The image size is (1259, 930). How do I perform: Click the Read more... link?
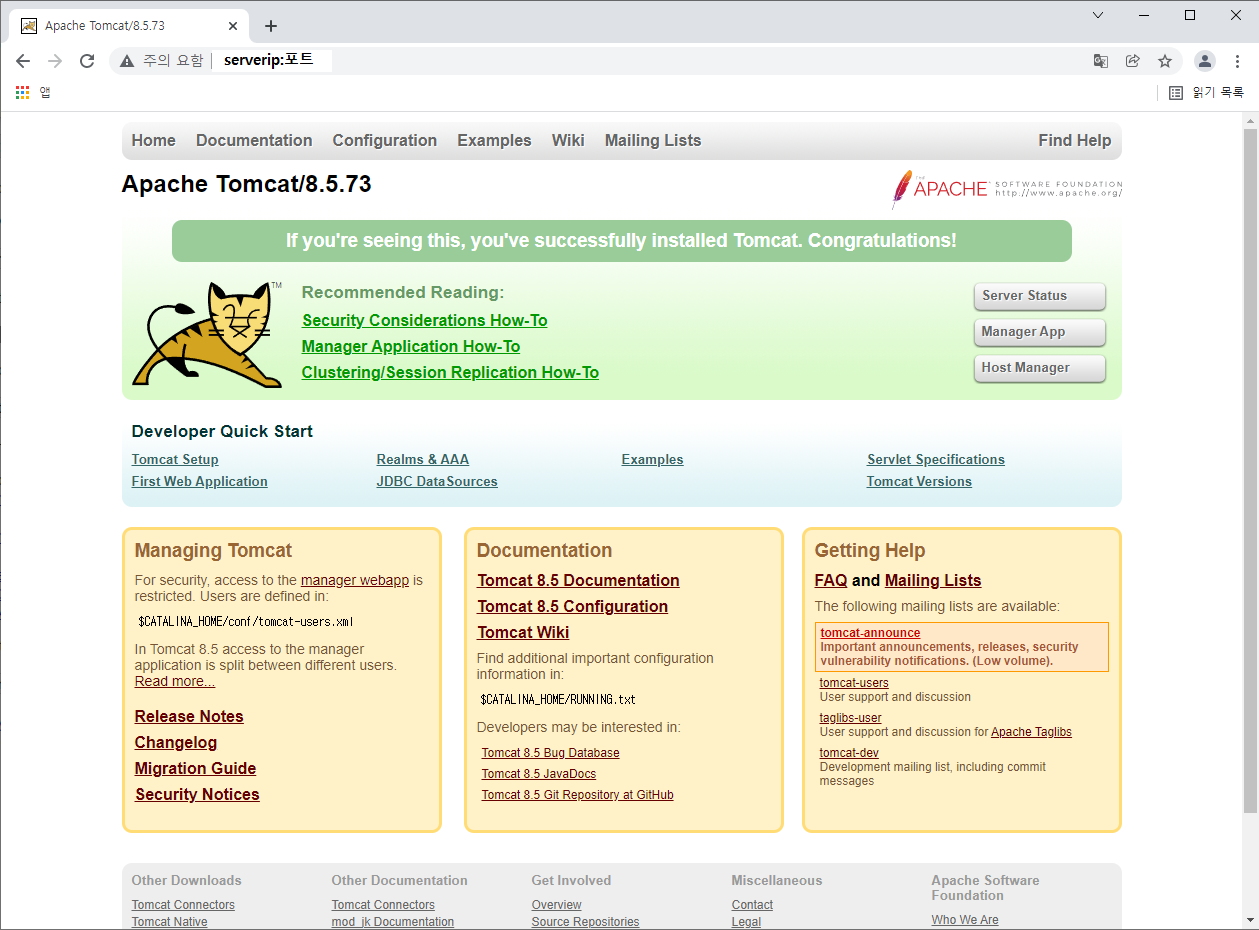tap(175, 682)
